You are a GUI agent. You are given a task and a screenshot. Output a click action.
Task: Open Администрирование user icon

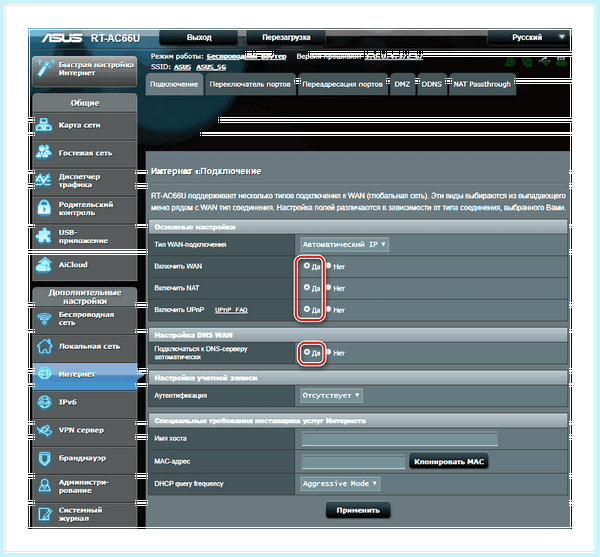[x=44, y=486]
